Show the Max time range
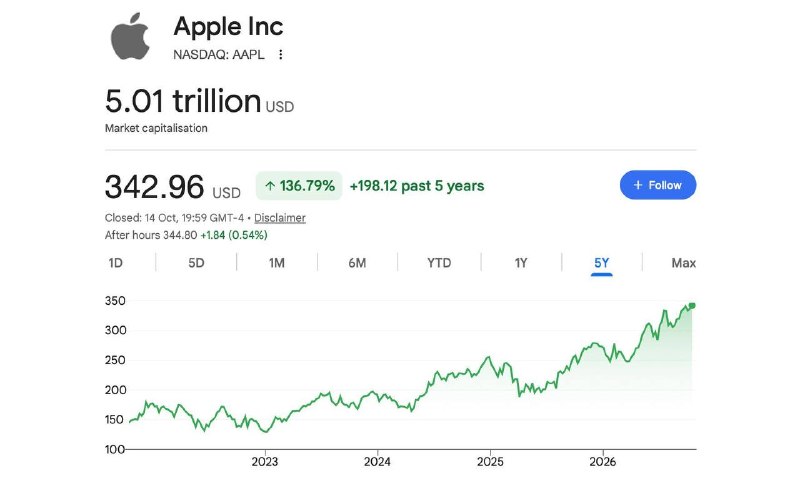 [x=683, y=263]
